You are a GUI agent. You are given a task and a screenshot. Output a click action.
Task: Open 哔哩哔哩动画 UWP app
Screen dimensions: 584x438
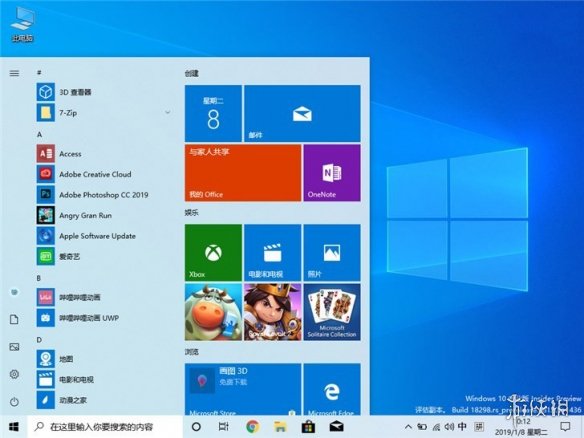[x=101, y=318]
